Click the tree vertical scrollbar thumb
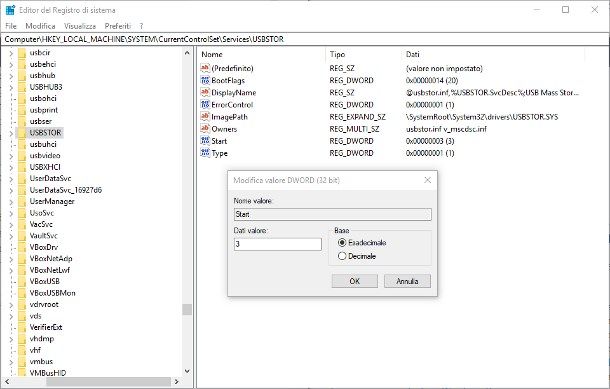610x389 pixels. point(187,309)
